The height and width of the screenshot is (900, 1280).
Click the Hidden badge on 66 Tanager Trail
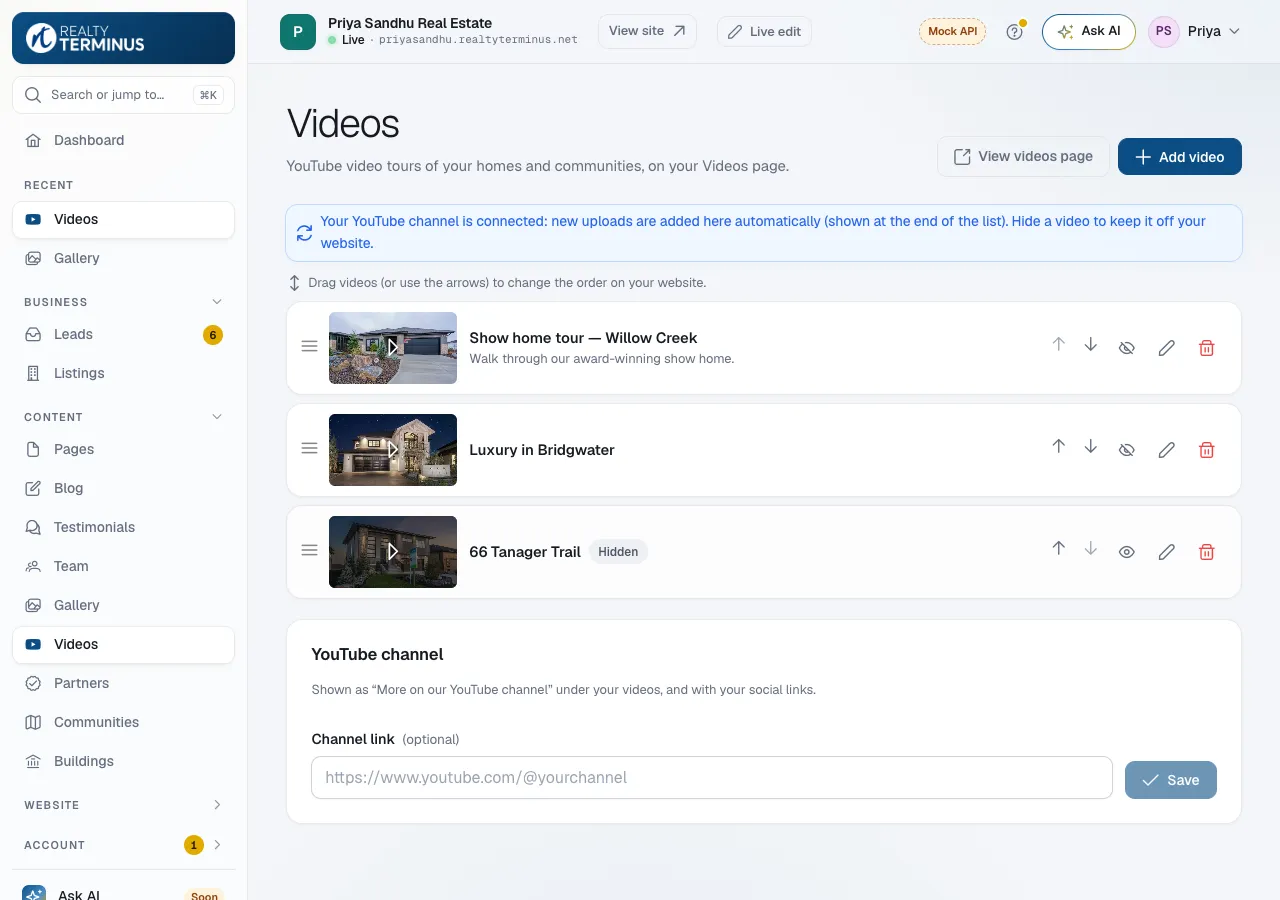618,552
